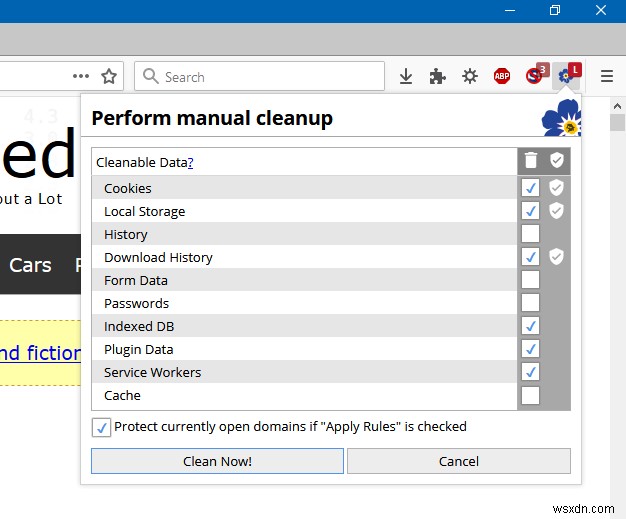The image size is (626, 519).
Task: Check the History cleanup checkbox
Action: tap(531, 234)
